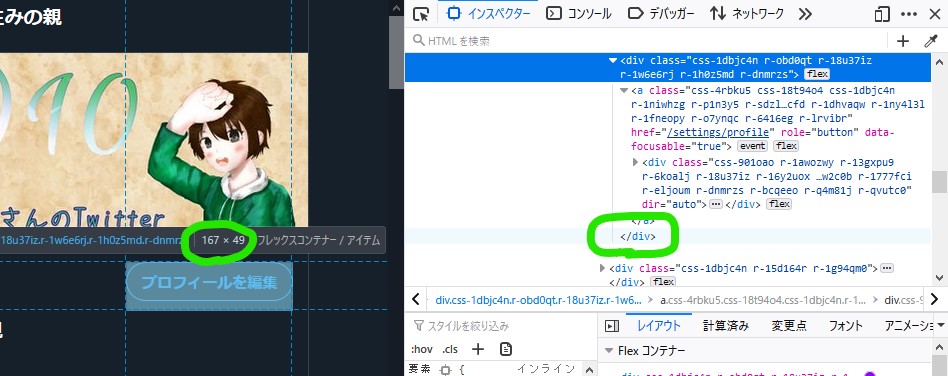The image size is (948, 376).
Task: Expand ellipsis of r-15d164r div
Action: pos(887,268)
